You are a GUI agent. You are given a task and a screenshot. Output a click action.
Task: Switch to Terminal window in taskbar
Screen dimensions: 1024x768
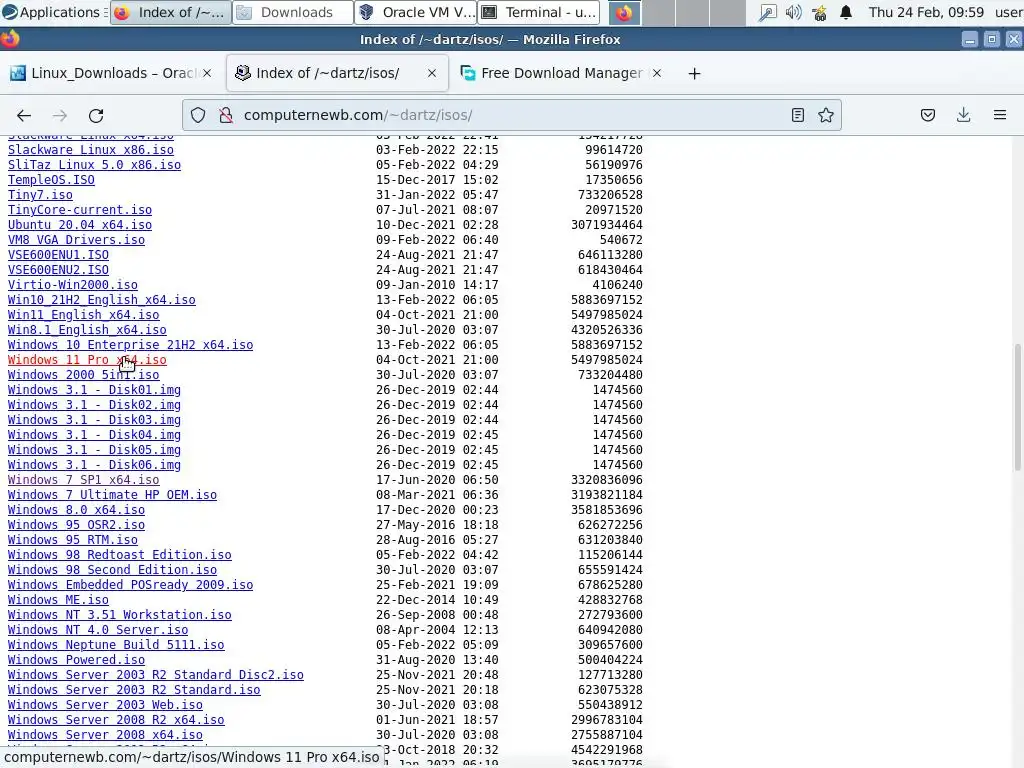538,12
